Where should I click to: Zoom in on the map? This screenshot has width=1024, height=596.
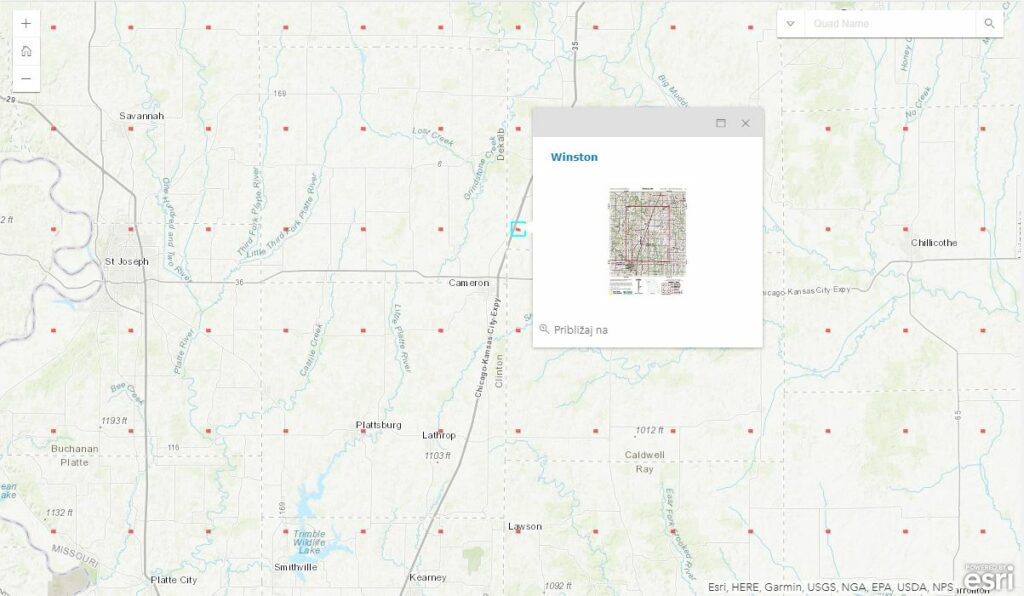26,24
